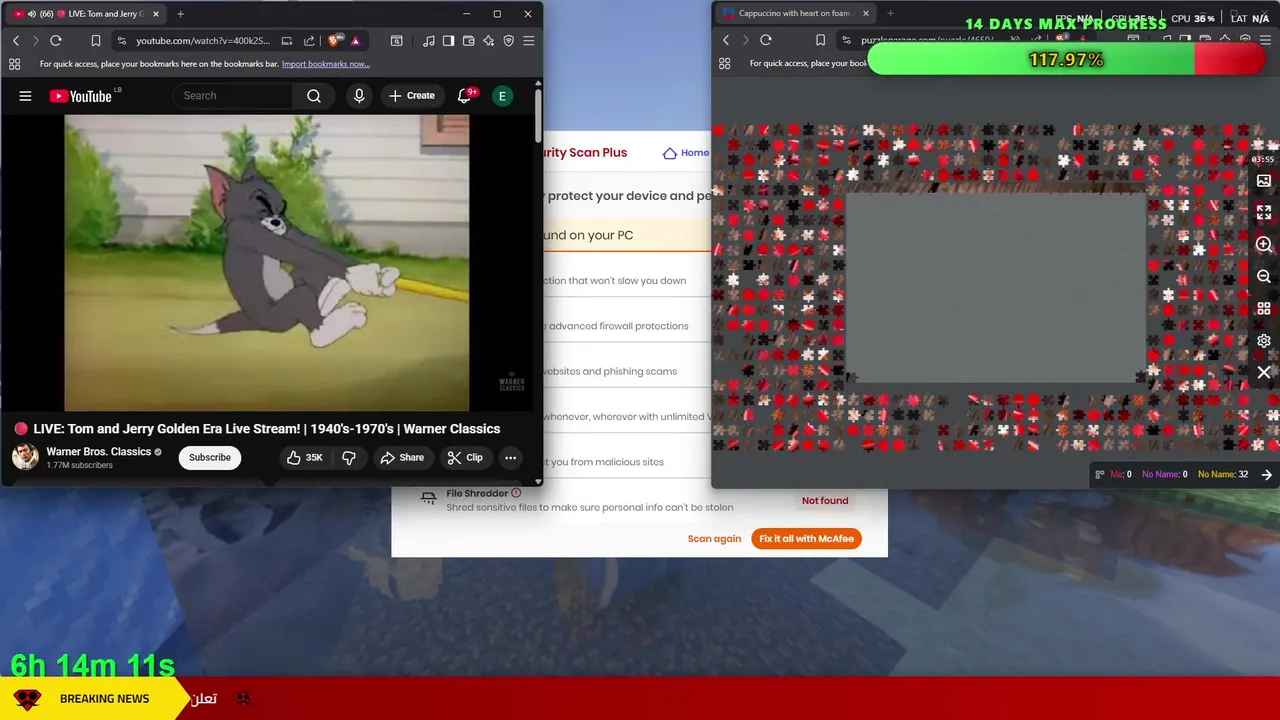1280x720 pixels.
Task: Expand the puzzle players bar arrow
Action: (x=1267, y=475)
